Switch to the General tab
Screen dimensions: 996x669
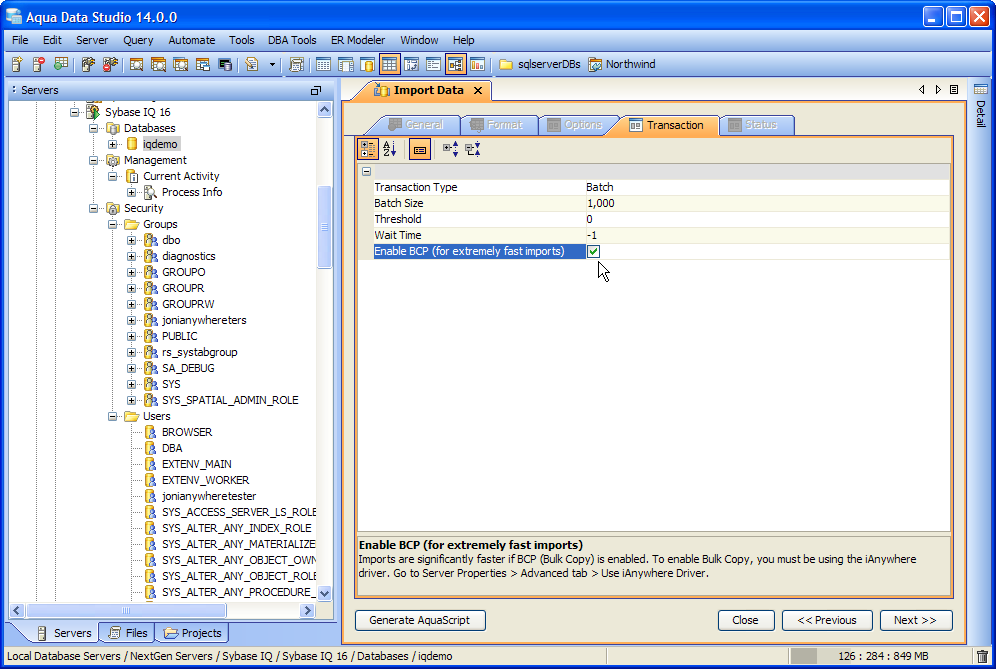click(x=416, y=125)
